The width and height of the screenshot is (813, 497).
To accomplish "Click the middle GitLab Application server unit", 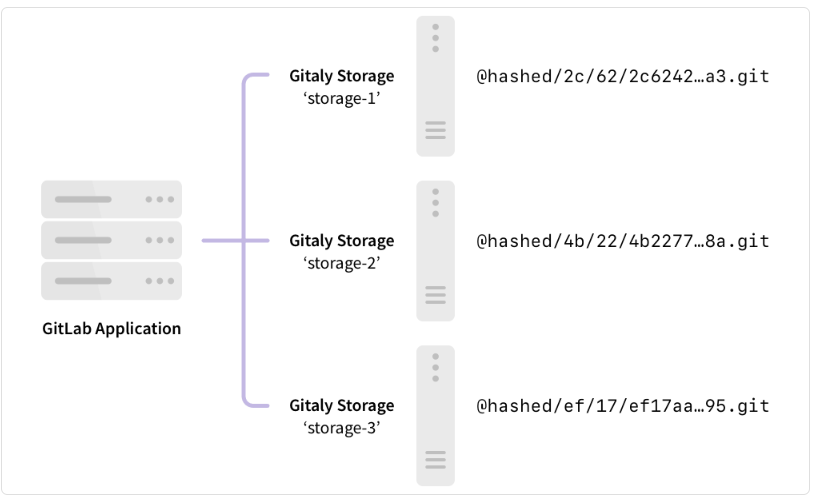I will point(111,240).
